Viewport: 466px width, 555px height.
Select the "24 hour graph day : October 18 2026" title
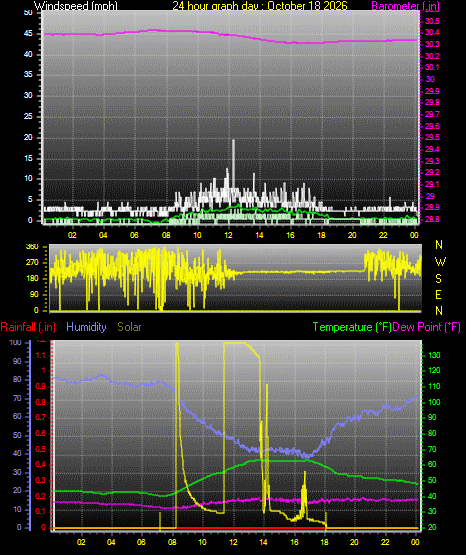click(x=260, y=6)
